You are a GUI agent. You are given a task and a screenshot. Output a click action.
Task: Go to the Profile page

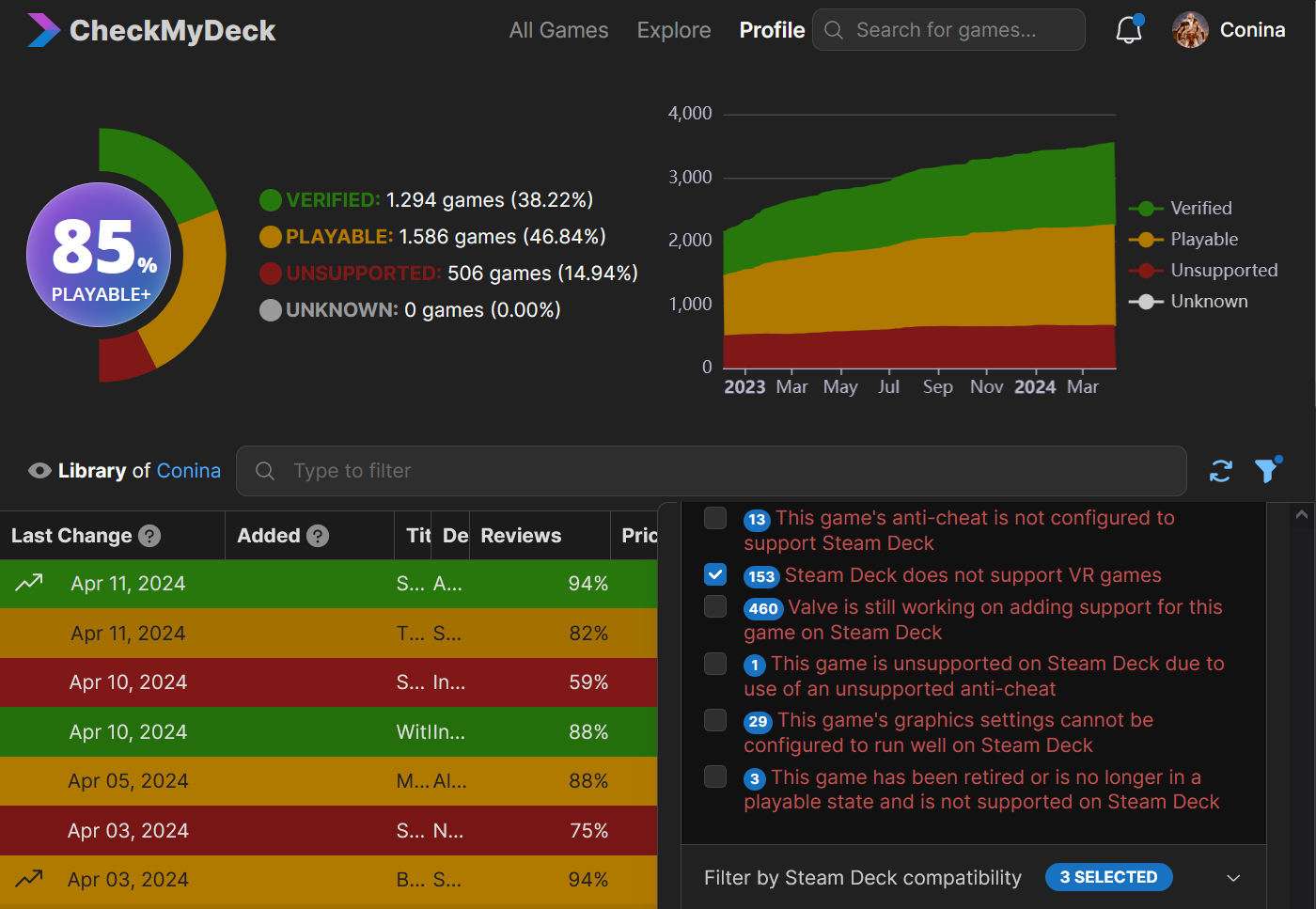pyautogui.click(x=772, y=30)
